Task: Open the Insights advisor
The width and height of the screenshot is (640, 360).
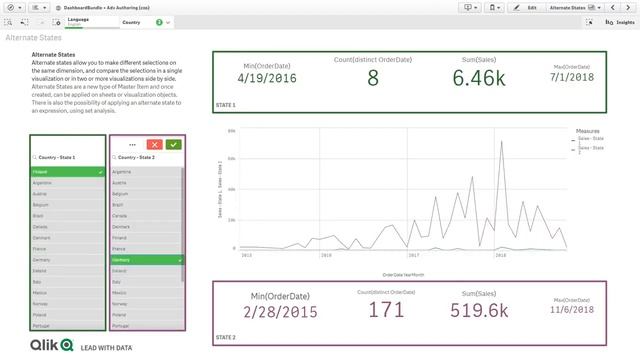Action: pos(620,22)
